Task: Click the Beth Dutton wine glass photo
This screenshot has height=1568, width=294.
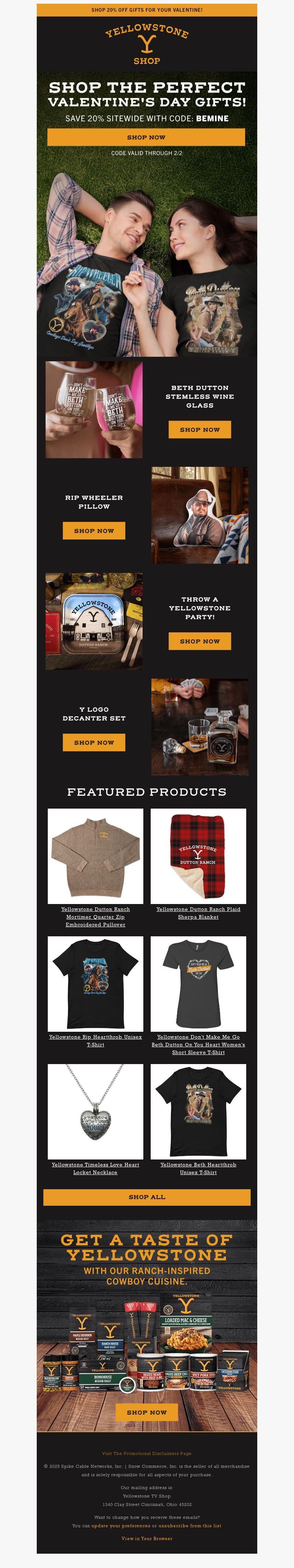Action: [x=94, y=410]
